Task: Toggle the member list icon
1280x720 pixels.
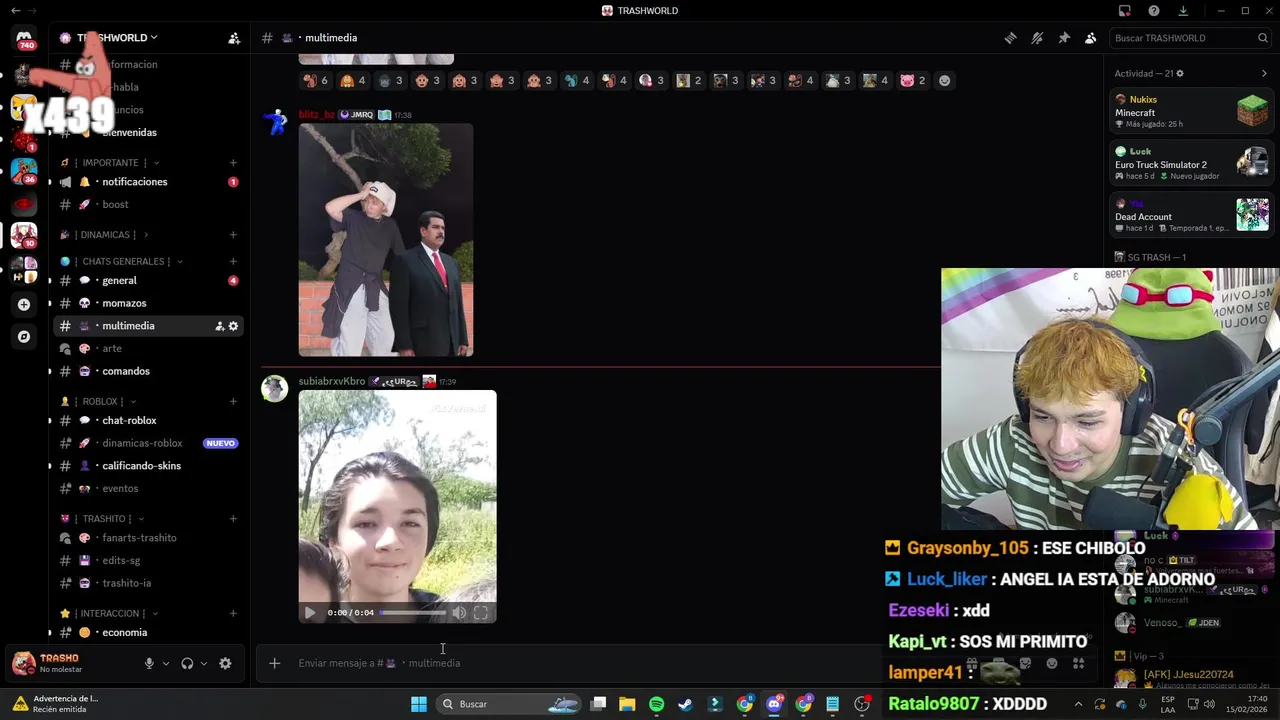Action: point(1090,38)
